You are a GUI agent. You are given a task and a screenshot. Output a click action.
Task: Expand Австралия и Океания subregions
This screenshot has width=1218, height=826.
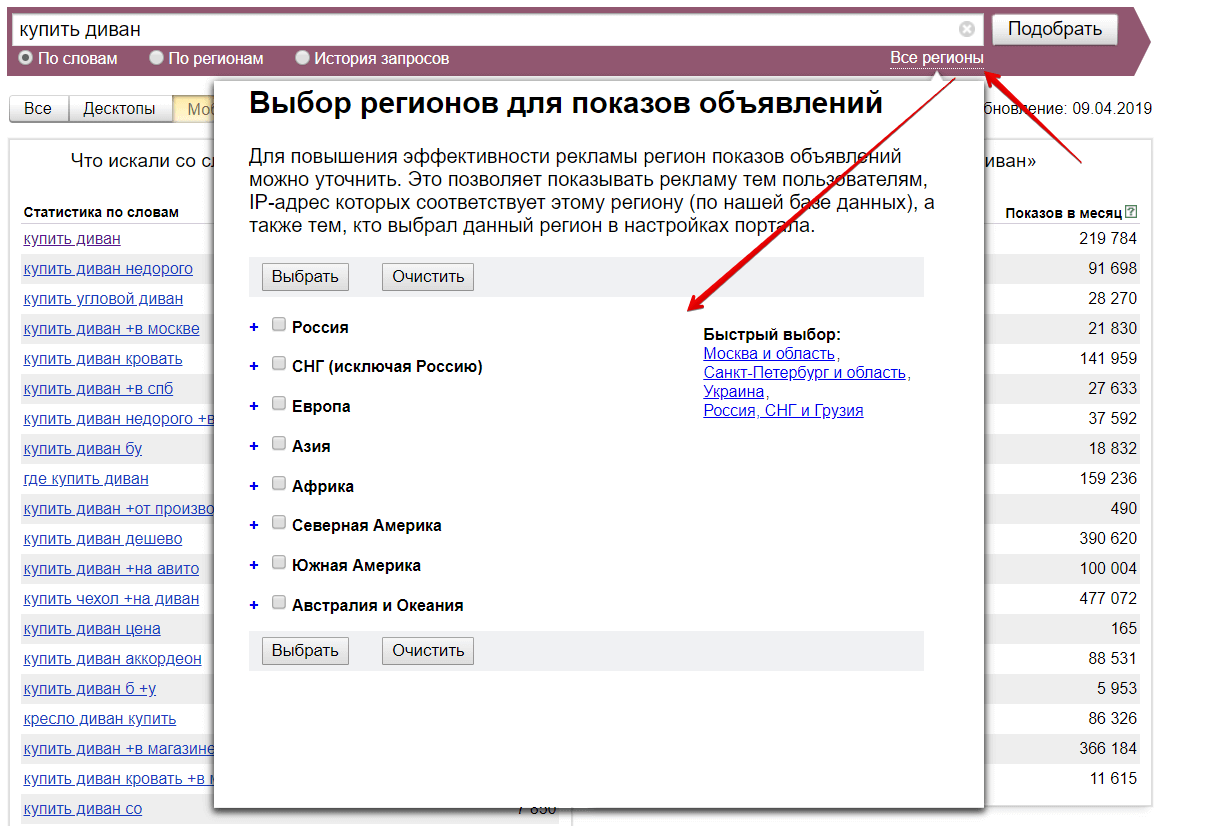point(254,605)
